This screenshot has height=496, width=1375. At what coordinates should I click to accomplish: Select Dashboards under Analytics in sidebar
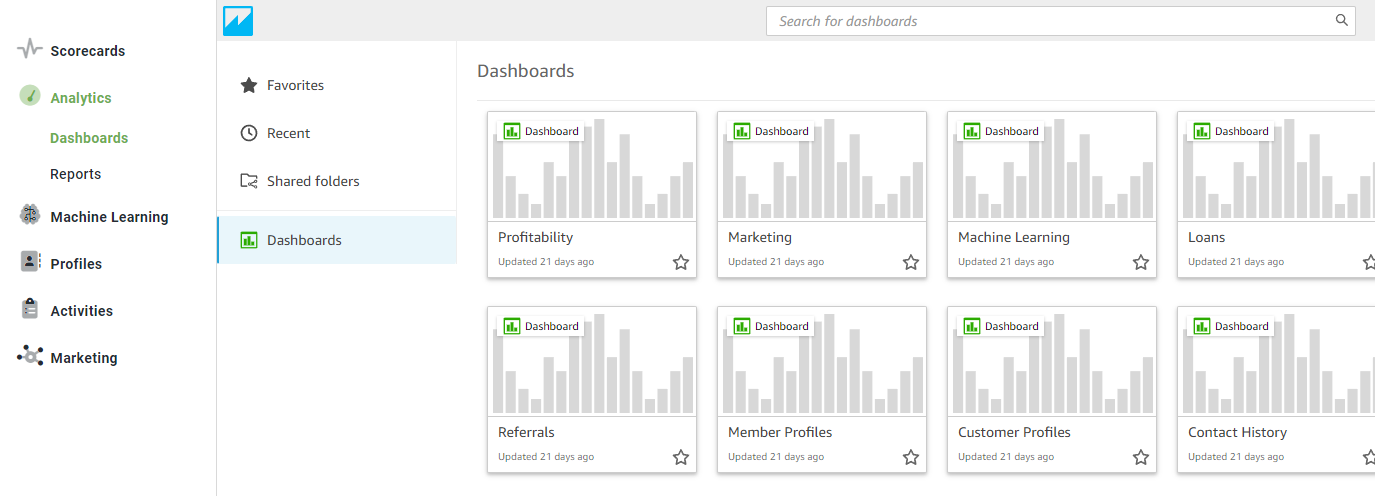point(89,138)
